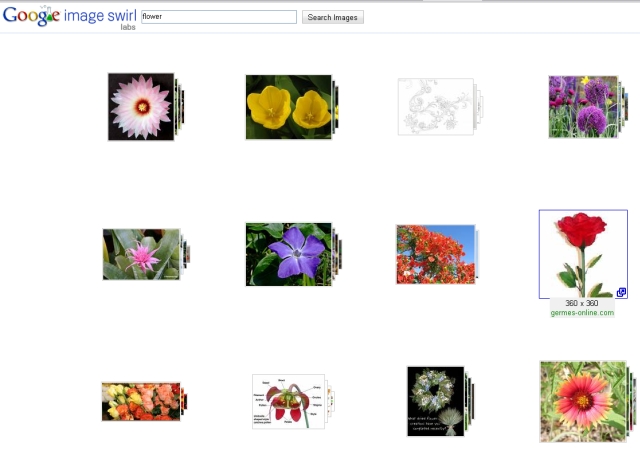Click the red rose image
Image resolution: width=640 pixels, height=455 pixels.
582,253
